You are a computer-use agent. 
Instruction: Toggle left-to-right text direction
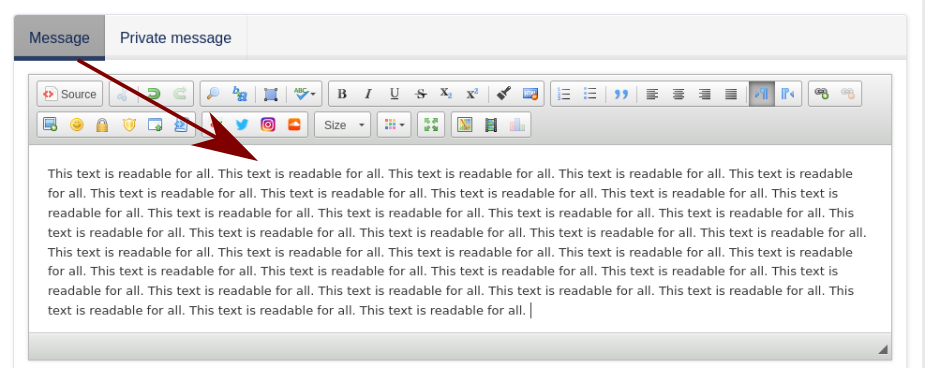tap(762, 94)
